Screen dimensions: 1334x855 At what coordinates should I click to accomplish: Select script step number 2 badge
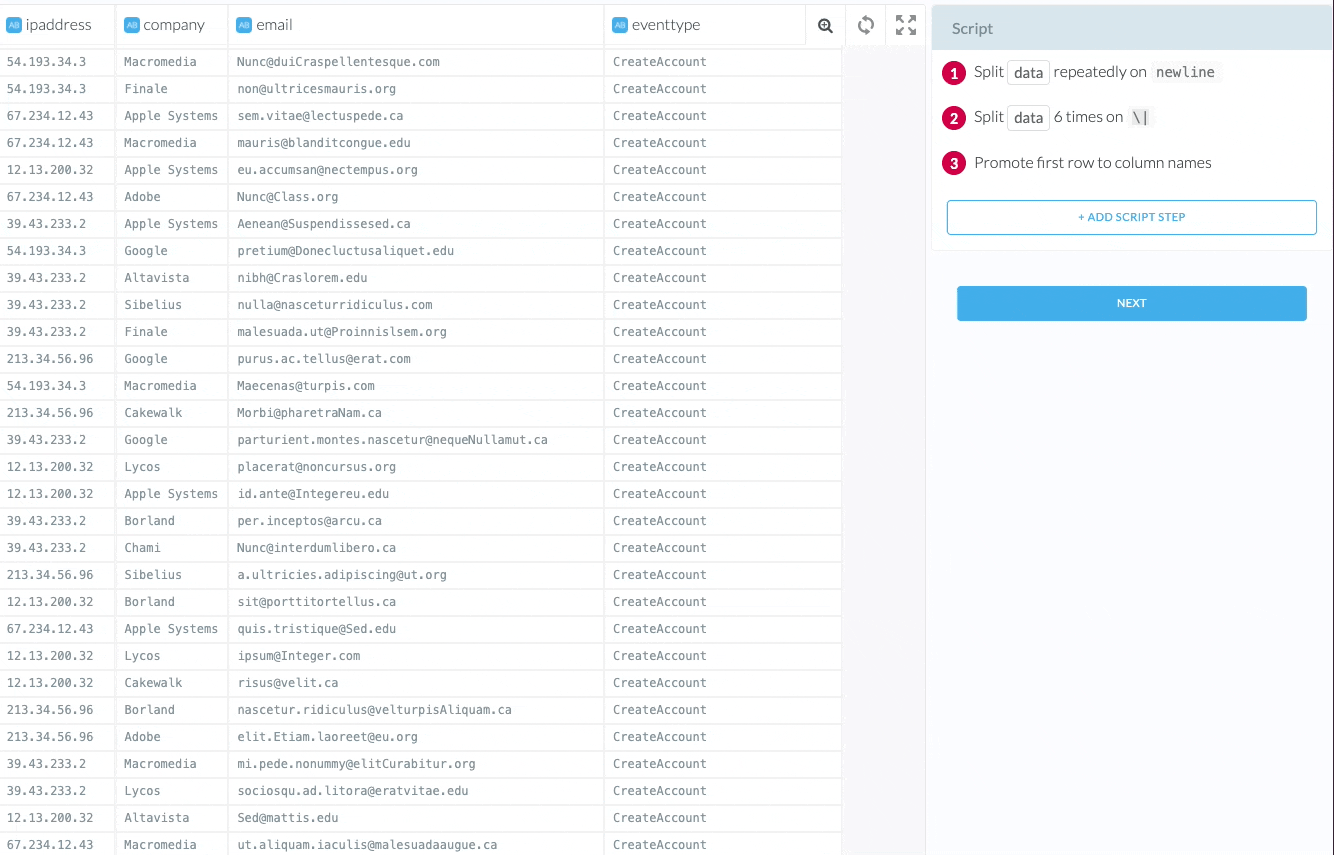[x=956, y=118]
